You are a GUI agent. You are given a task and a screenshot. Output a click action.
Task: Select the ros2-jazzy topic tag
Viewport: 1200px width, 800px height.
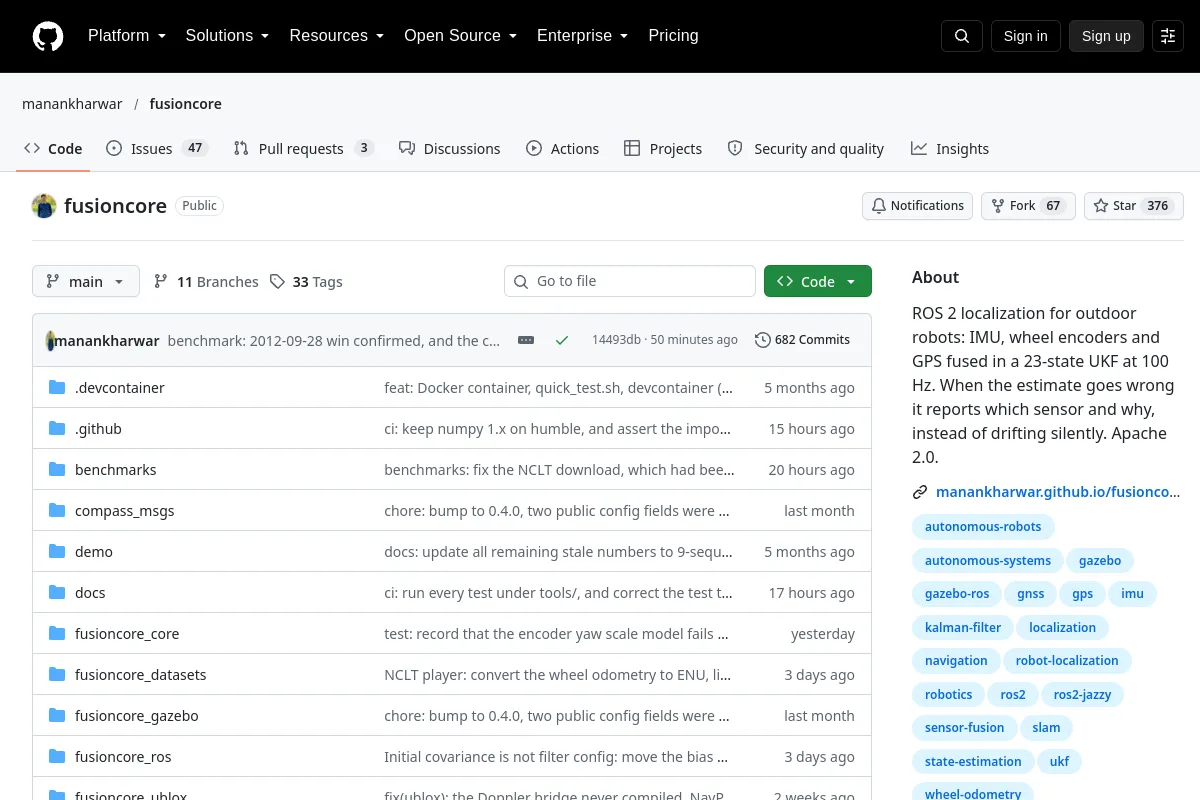pyautogui.click(x=1083, y=695)
